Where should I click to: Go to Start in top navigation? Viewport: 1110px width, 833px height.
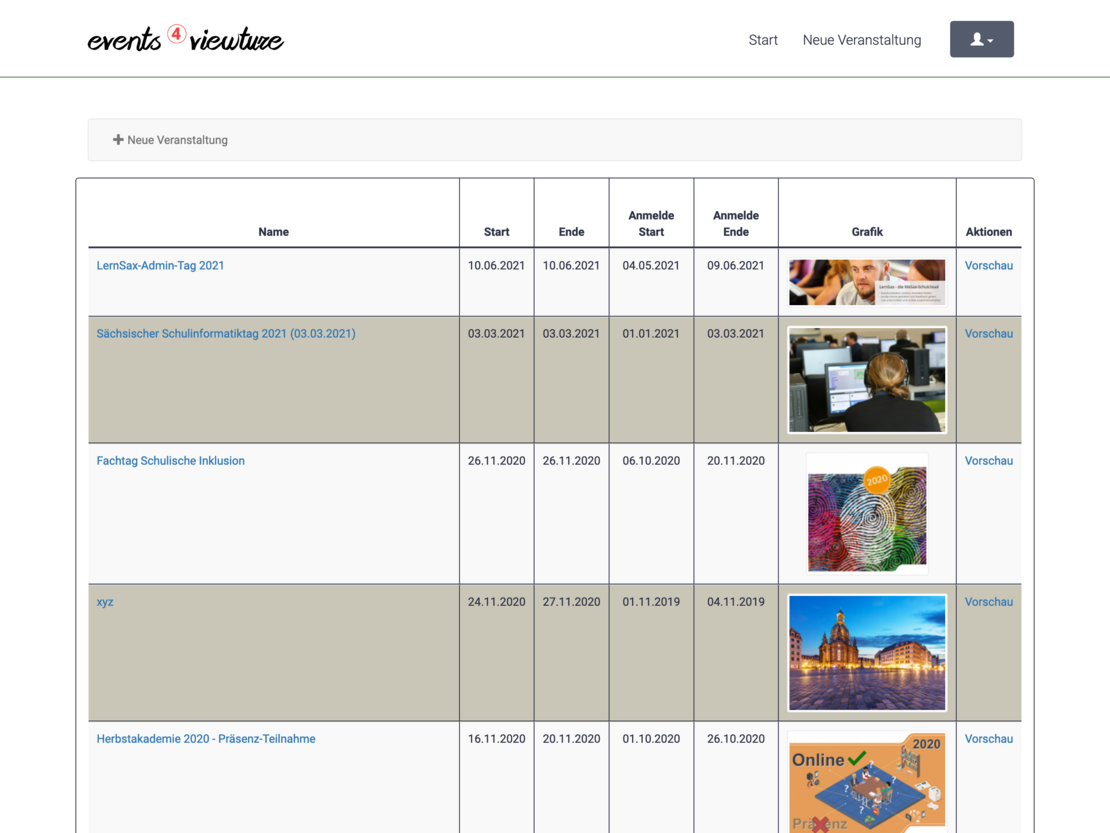point(763,40)
